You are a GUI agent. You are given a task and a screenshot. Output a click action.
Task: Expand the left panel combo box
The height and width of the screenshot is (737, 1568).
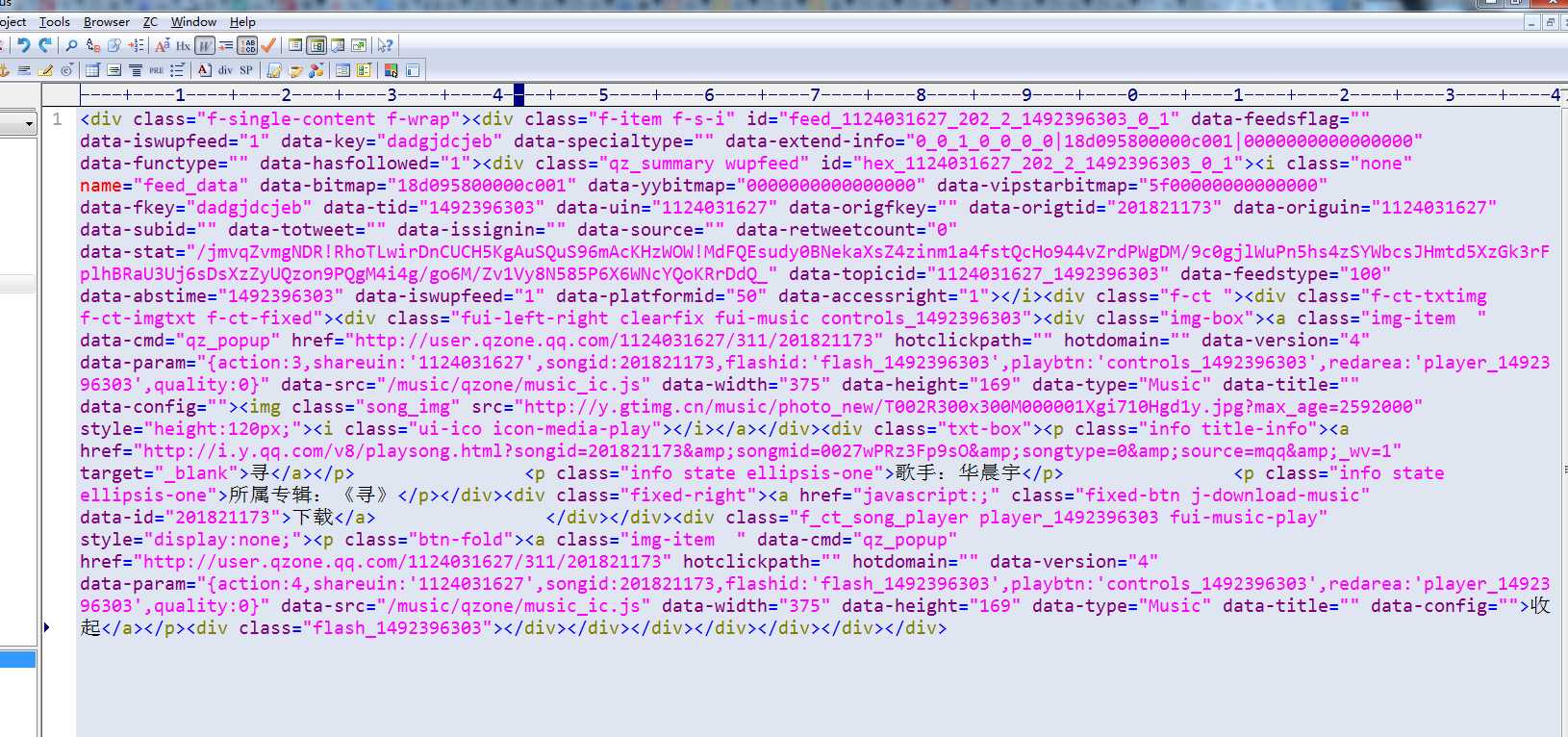click(x=29, y=123)
